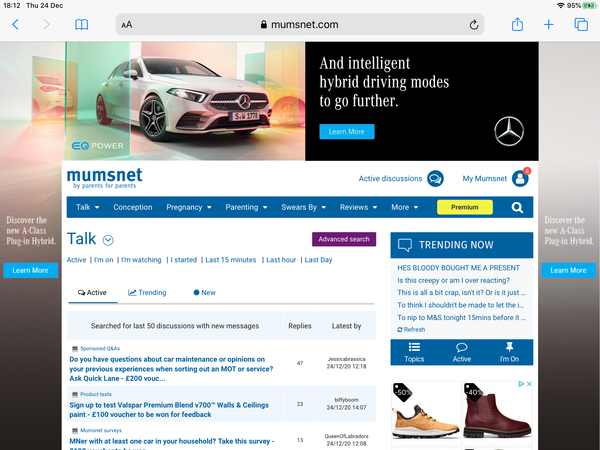Open 'To nip to M&S tonight' thread
This screenshot has height=450, width=600.
click(461, 318)
